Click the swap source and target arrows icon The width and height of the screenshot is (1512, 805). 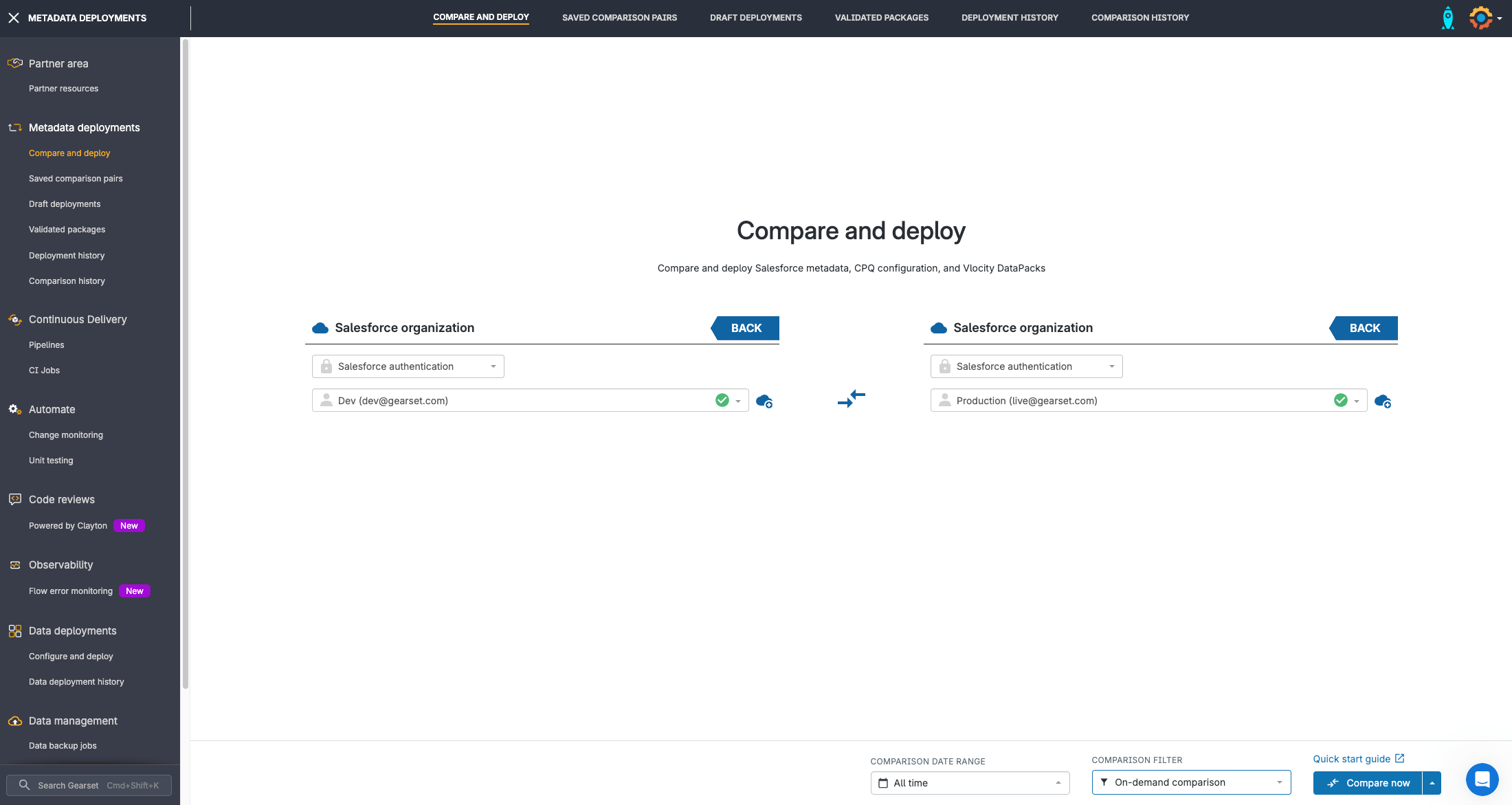click(851, 399)
